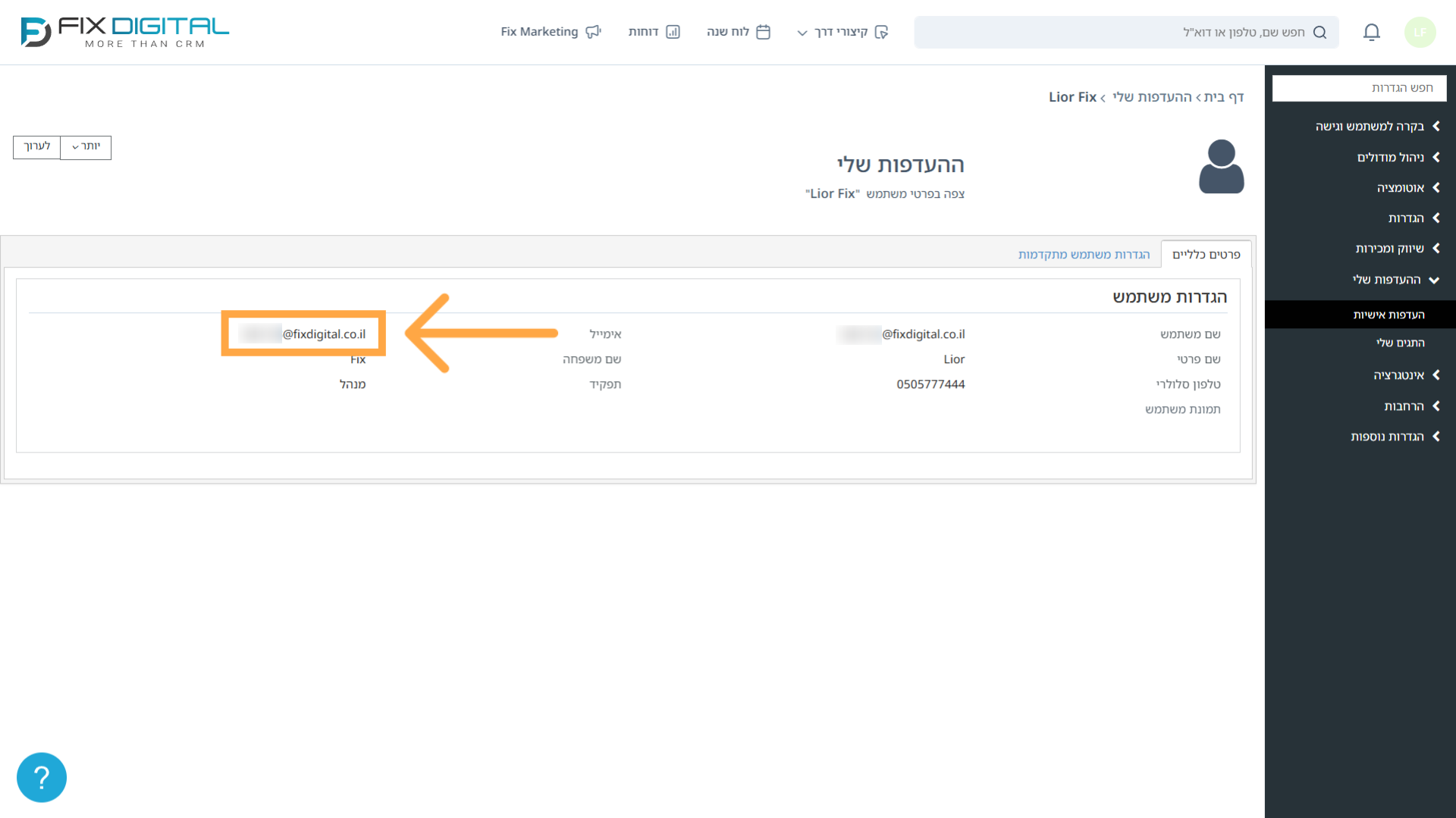Select התגים שלי in the sidebar
Image resolution: width=1456 pixels, height=818 pixels.
[x=1400, y=343]
